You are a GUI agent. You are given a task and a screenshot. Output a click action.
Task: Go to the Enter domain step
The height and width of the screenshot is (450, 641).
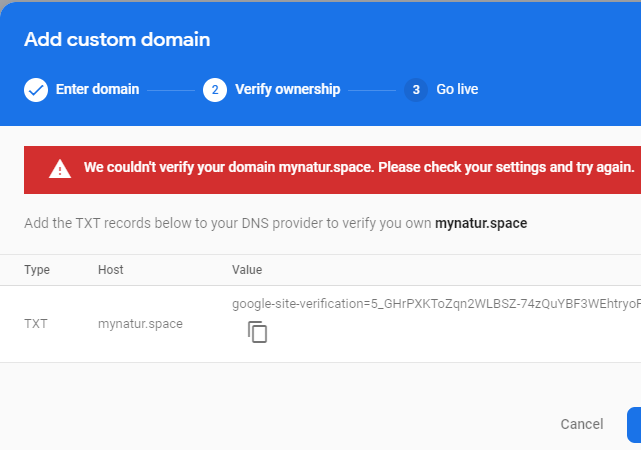point(97,90)
